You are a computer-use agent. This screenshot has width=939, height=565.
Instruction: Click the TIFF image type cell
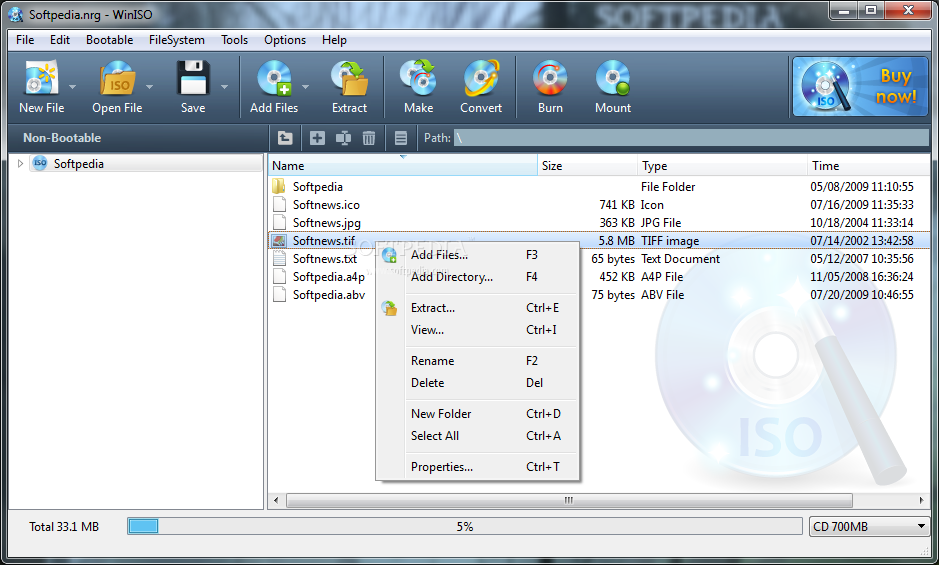[670, 241]
